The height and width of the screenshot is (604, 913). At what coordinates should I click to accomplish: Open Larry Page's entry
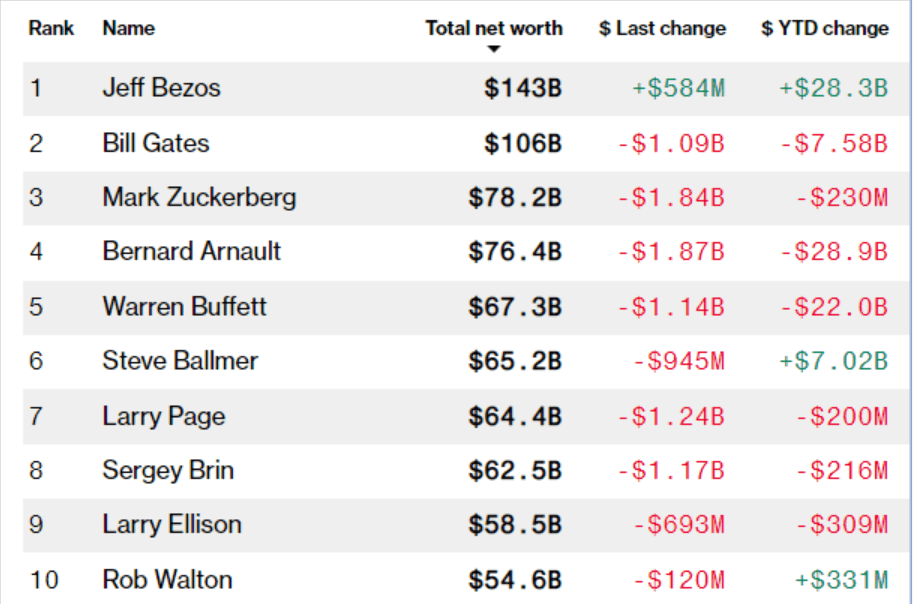point(163,415)
